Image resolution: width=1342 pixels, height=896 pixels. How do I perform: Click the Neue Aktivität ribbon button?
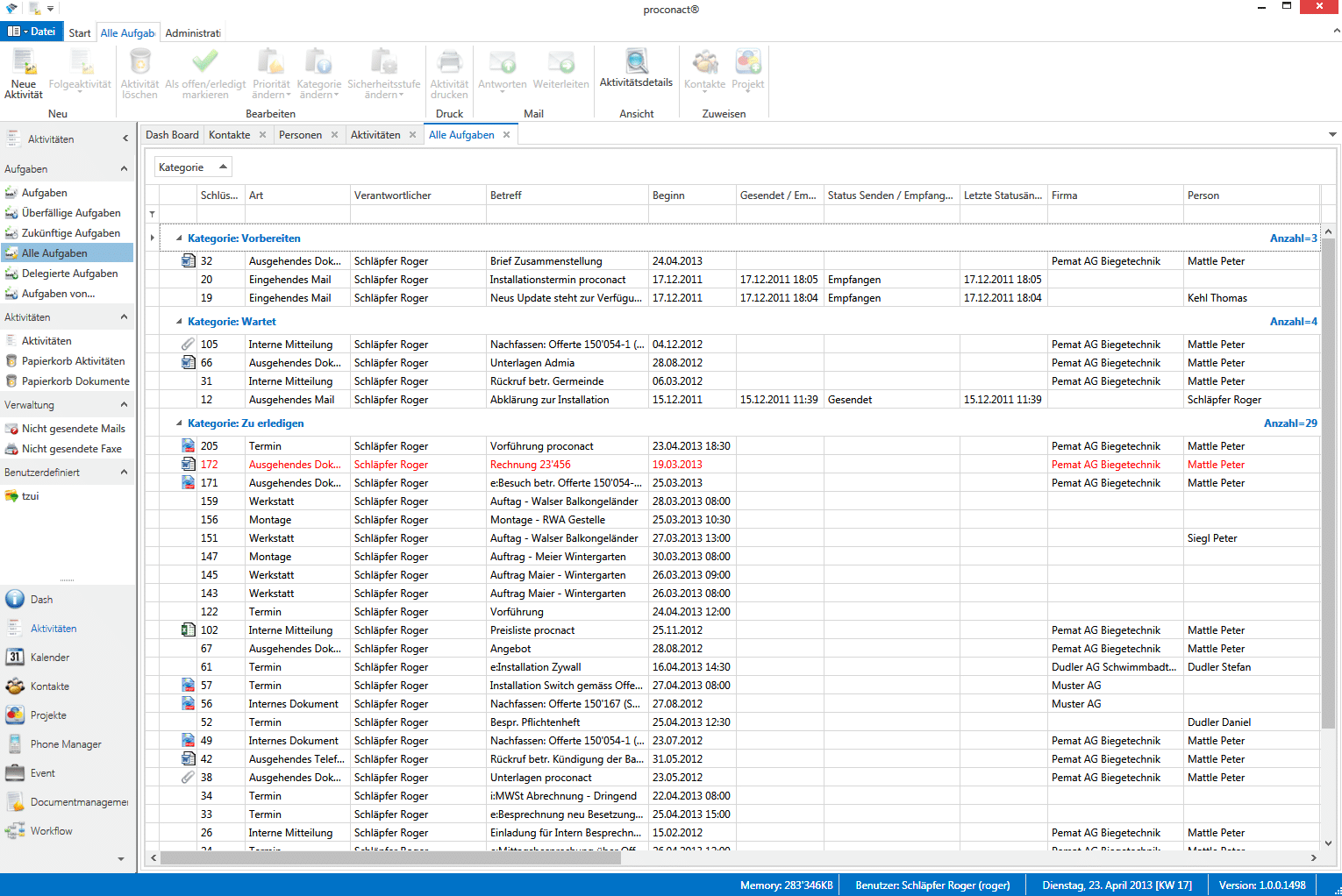tap(23, 75)
